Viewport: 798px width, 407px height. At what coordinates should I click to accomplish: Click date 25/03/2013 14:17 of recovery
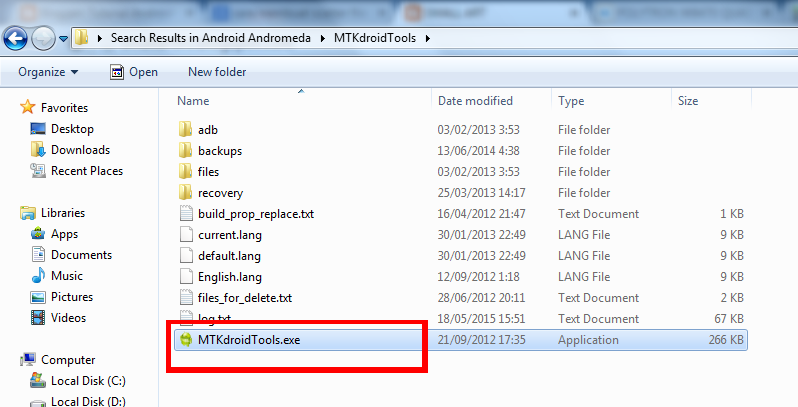click(481, 193)
